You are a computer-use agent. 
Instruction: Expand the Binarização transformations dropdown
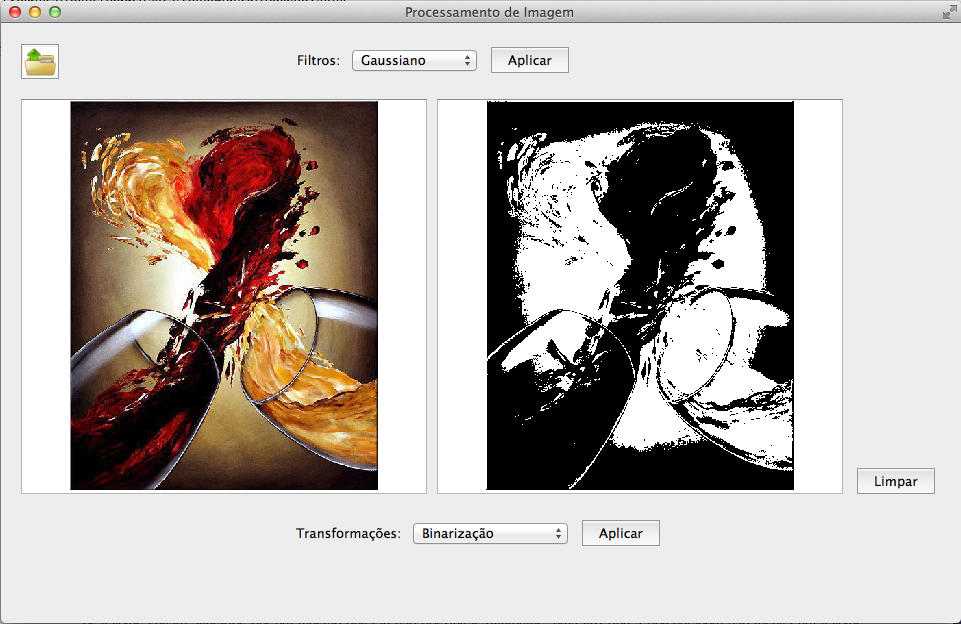pos(490,533)
